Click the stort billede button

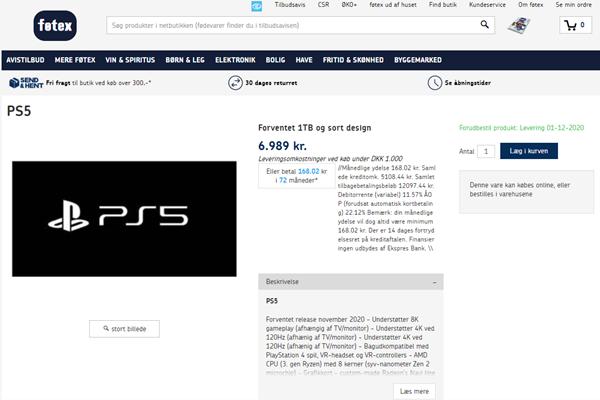pyautogui.click(x=124, y=329)
